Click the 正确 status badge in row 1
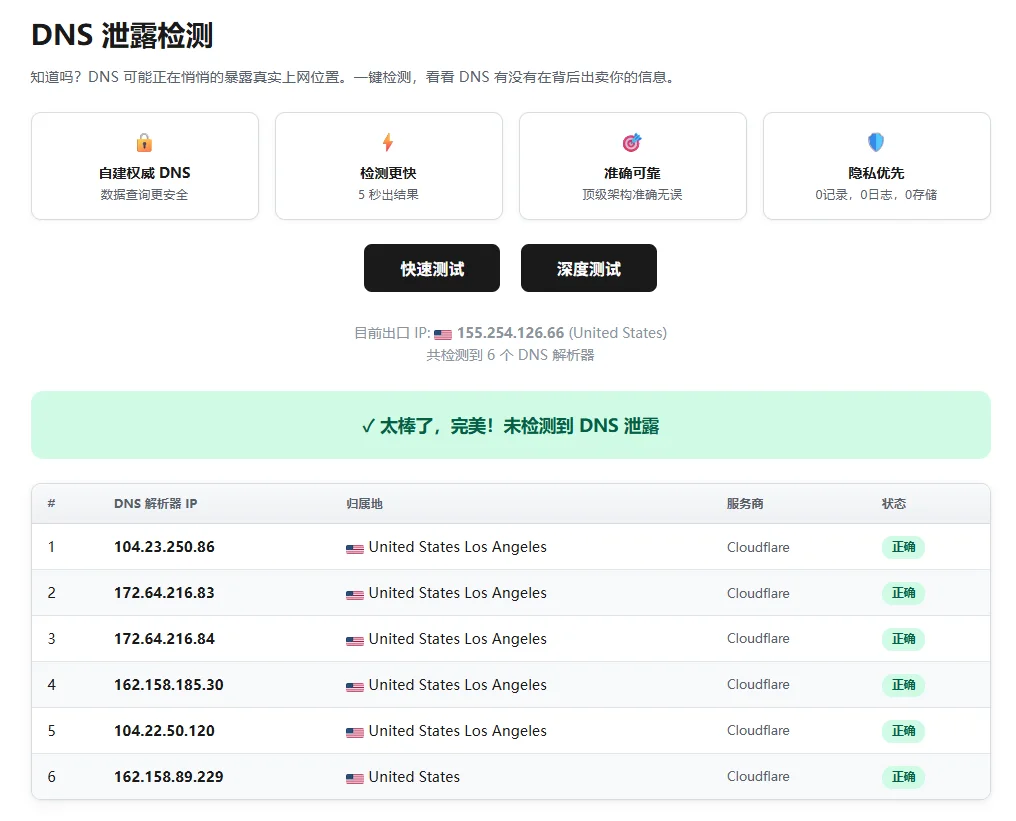The image size is (1016, 821). click(x=903, y=547)
